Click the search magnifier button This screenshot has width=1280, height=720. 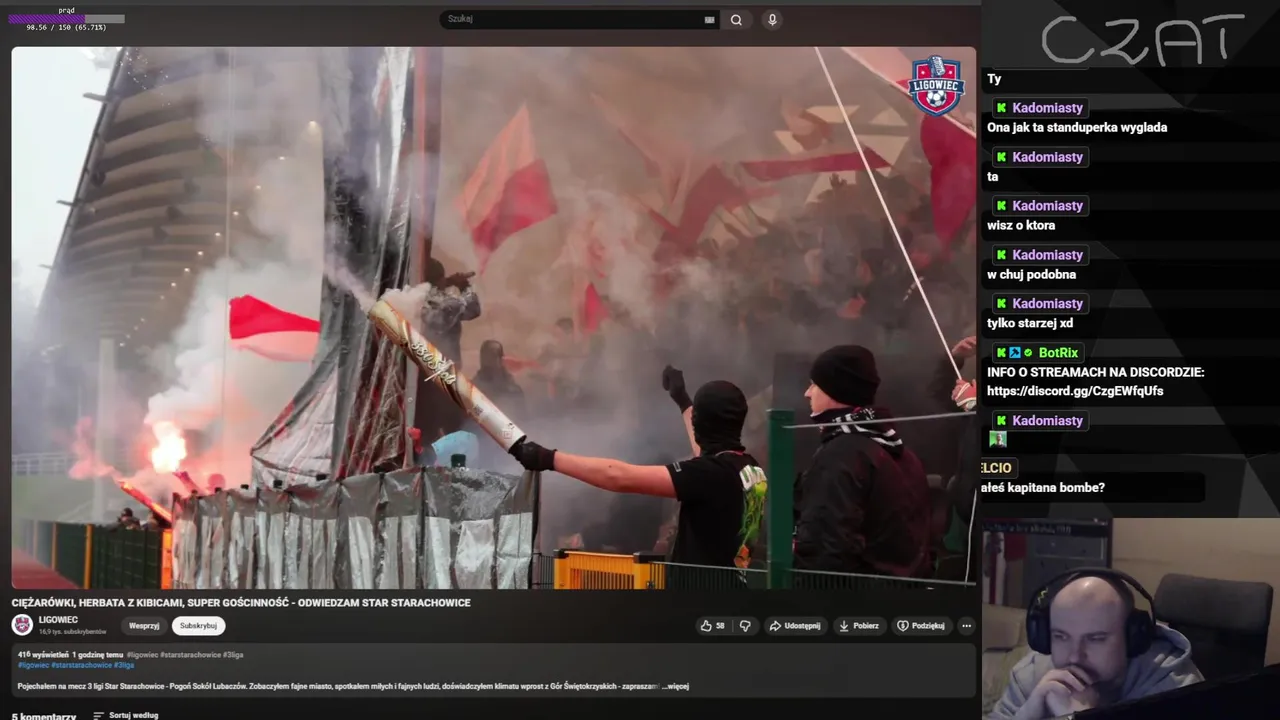point(736,19)
